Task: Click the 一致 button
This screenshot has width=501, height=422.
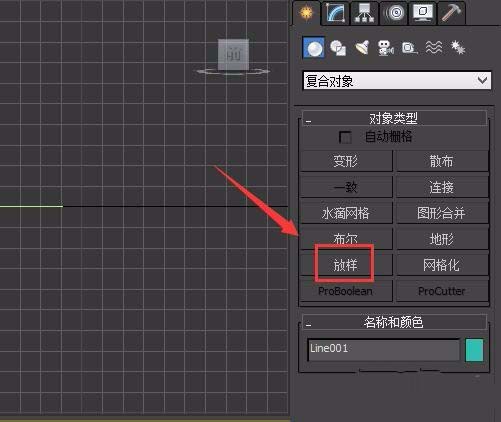Action: [346, 187]
